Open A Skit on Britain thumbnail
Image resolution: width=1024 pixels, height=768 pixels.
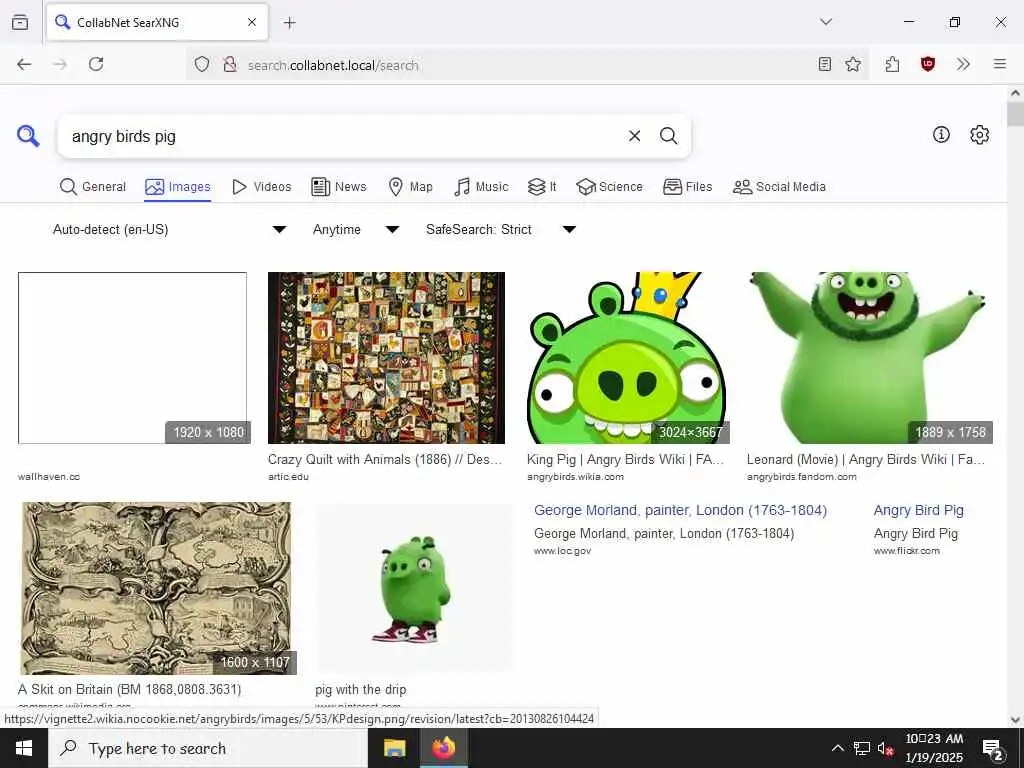click(157, 588)
